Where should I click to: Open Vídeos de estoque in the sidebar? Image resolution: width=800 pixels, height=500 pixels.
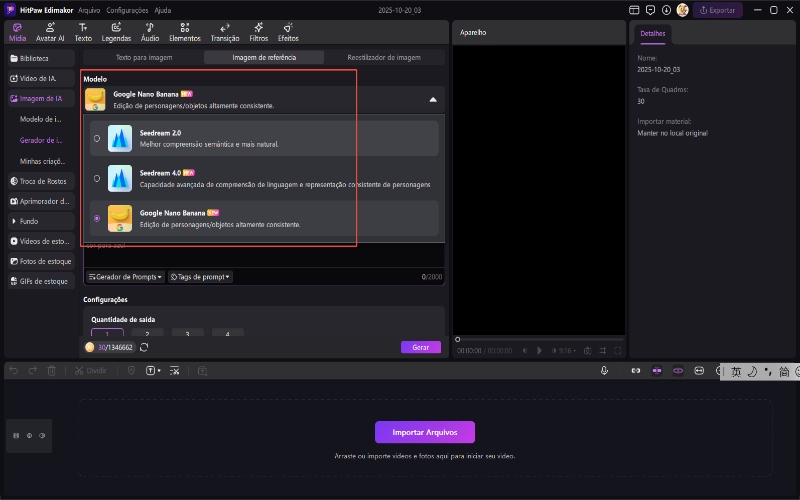[x=41, y=241]
